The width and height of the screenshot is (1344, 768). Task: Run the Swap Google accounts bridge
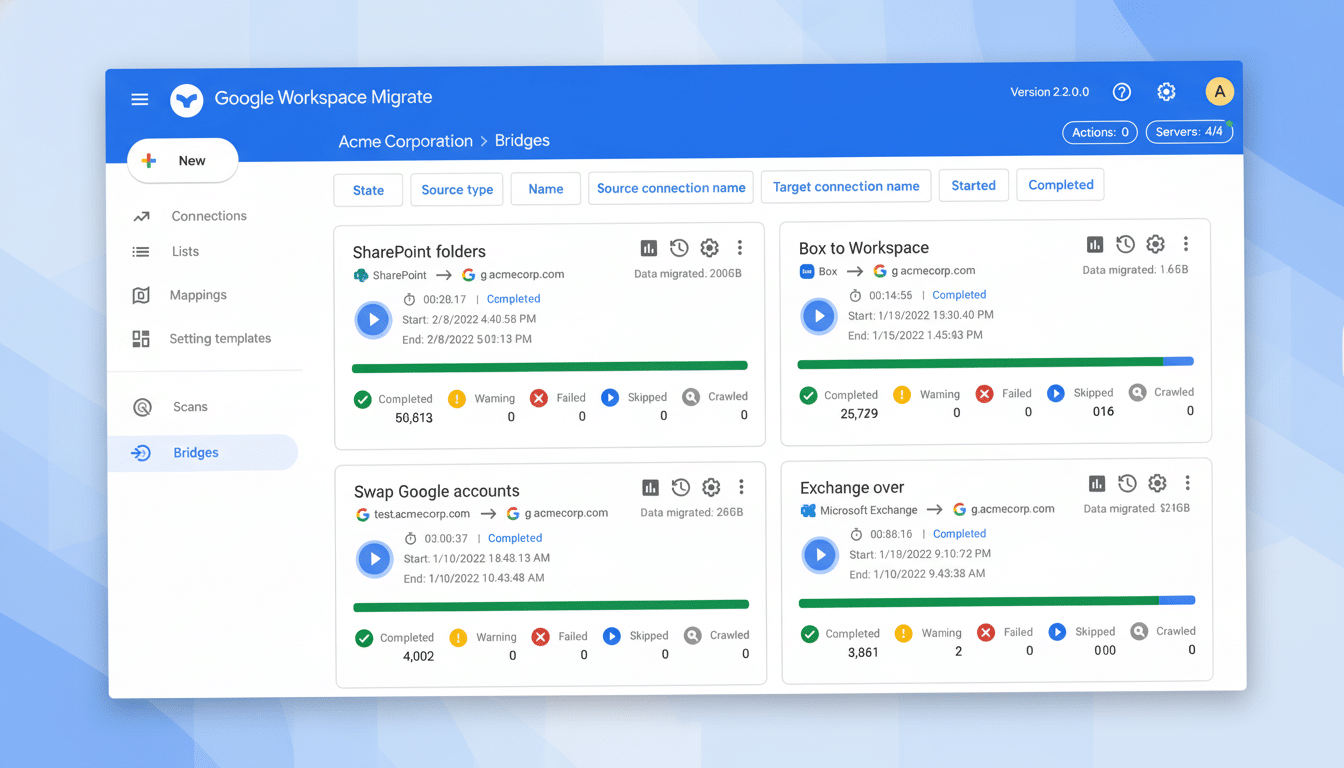[375, 559]
